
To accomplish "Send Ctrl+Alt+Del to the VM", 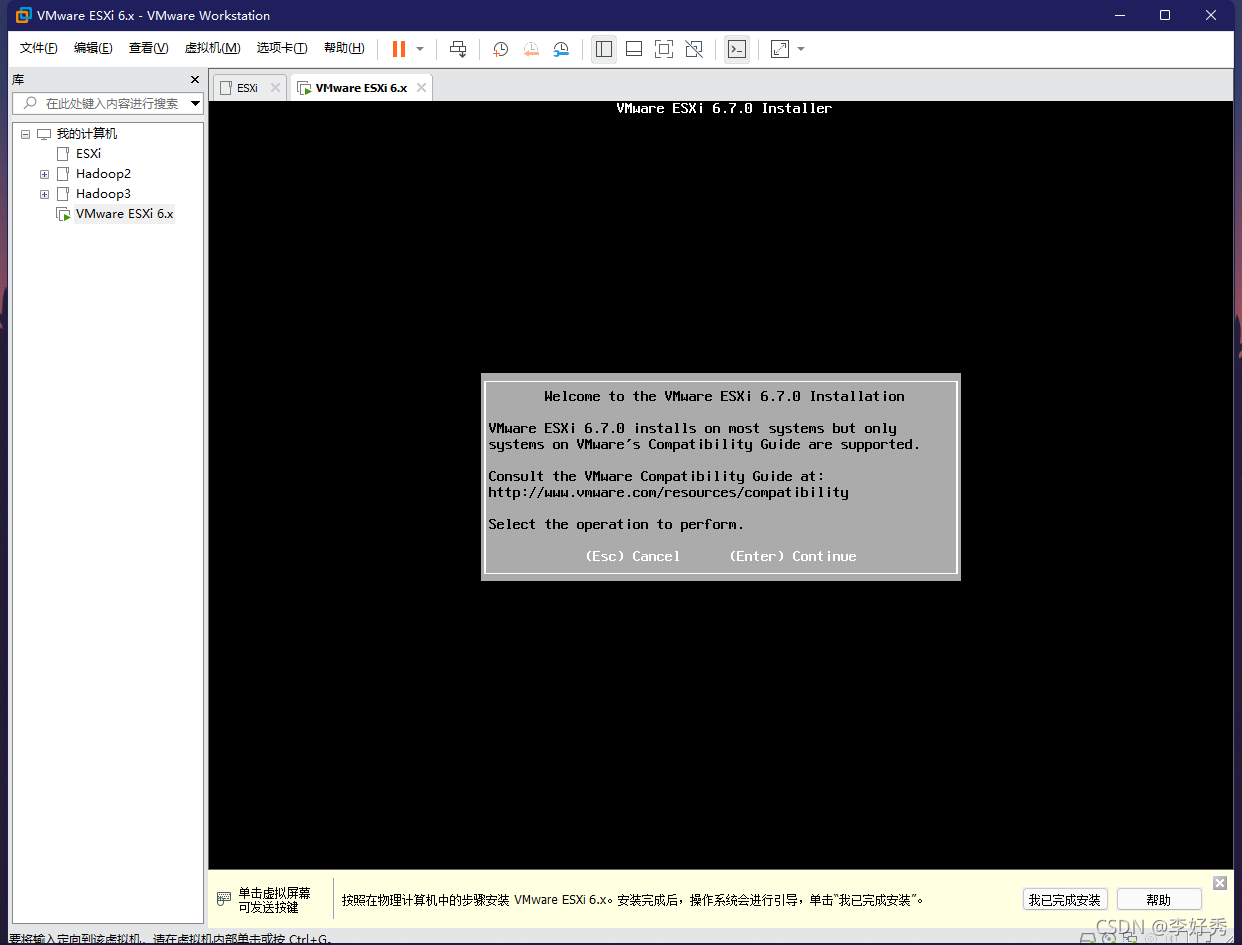I will coord(458,49).
